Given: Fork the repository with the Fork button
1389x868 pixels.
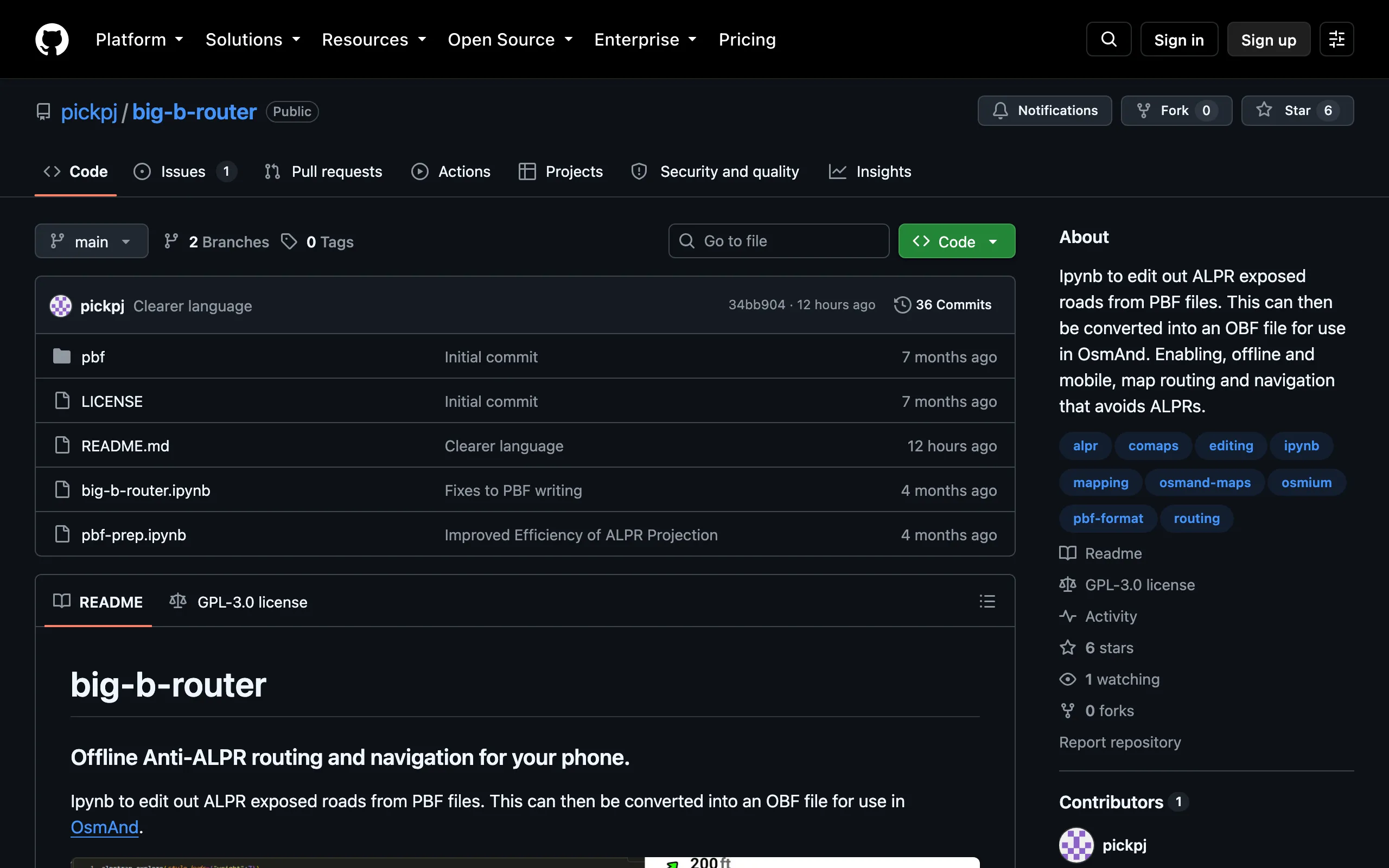Looking at the screenshot, I should click(1176, 110).
